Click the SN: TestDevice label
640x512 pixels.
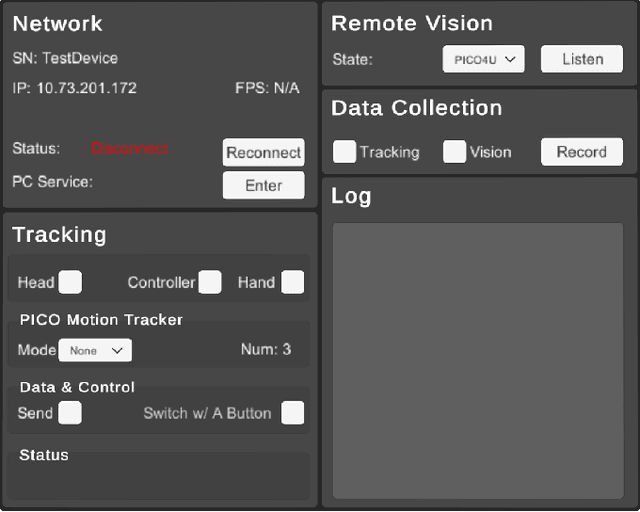[65, 58]
